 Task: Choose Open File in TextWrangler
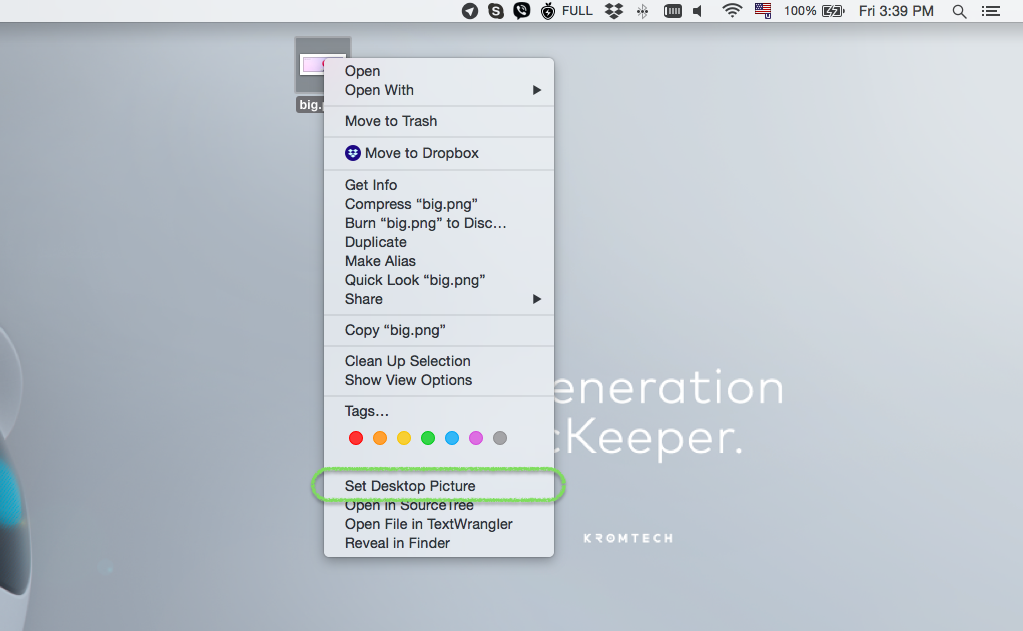click(438, 524)
